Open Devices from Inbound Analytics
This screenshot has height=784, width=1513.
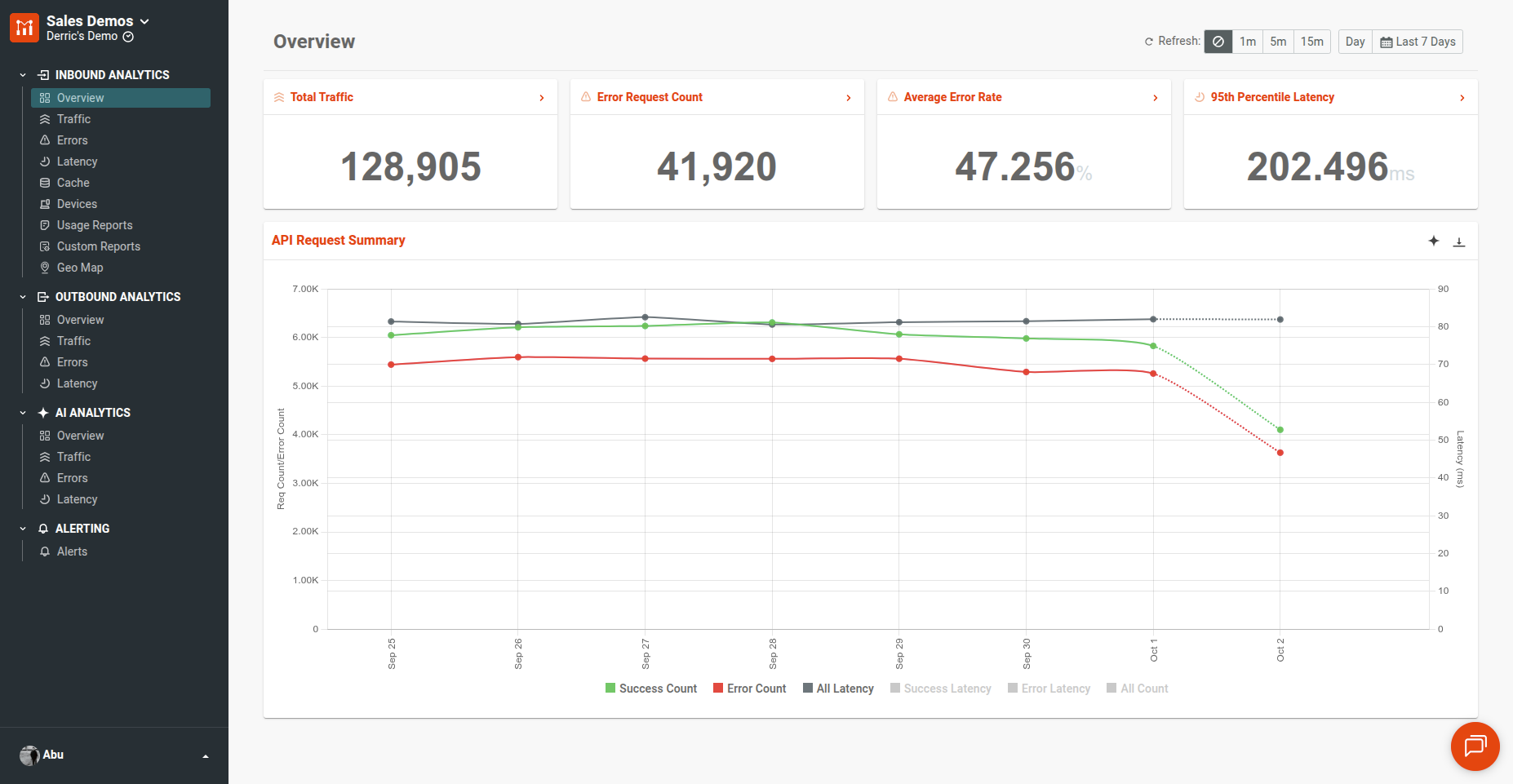coord(76,204)
